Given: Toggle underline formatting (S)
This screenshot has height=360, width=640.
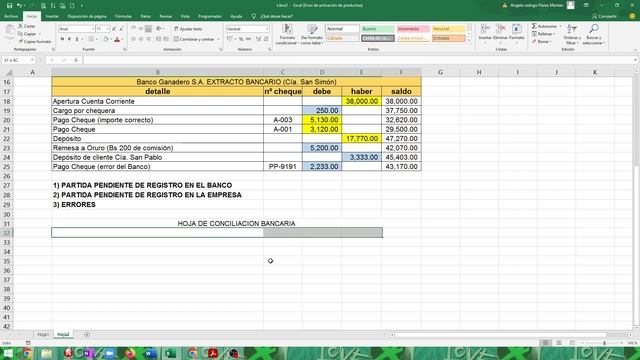Looking at the screenshot, I should coord(76,39).
